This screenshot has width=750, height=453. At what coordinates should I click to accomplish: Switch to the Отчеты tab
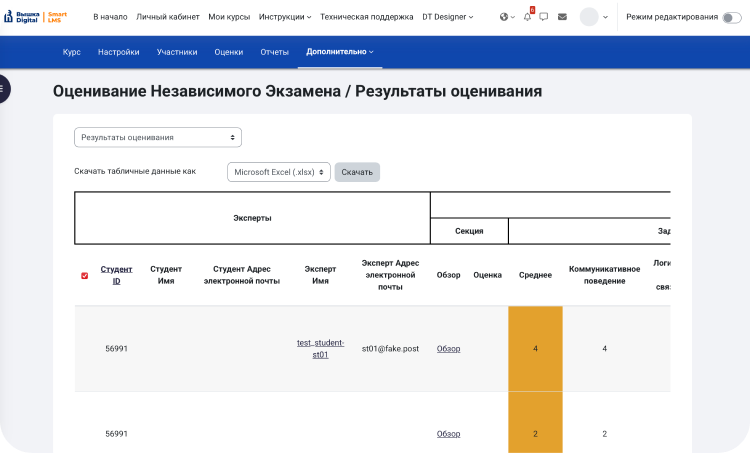click(x=275, y=52)
